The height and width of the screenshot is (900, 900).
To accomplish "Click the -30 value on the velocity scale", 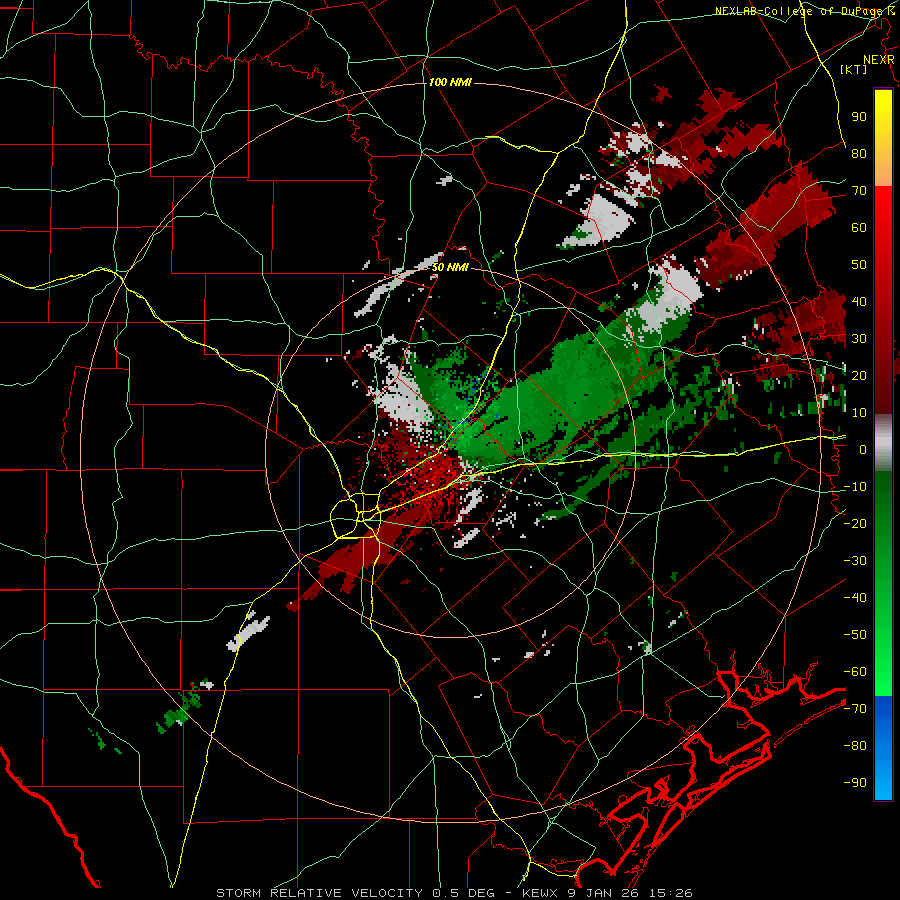I will pyautogui.click(x=855, y=561).
